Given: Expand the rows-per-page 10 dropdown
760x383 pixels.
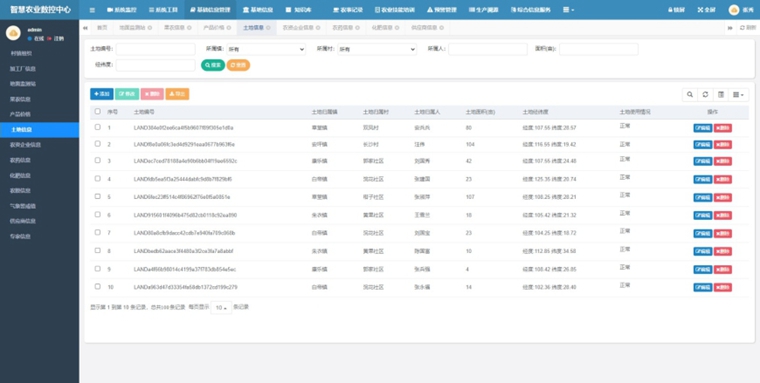Looking at the screenshot, I should point(221,307).
